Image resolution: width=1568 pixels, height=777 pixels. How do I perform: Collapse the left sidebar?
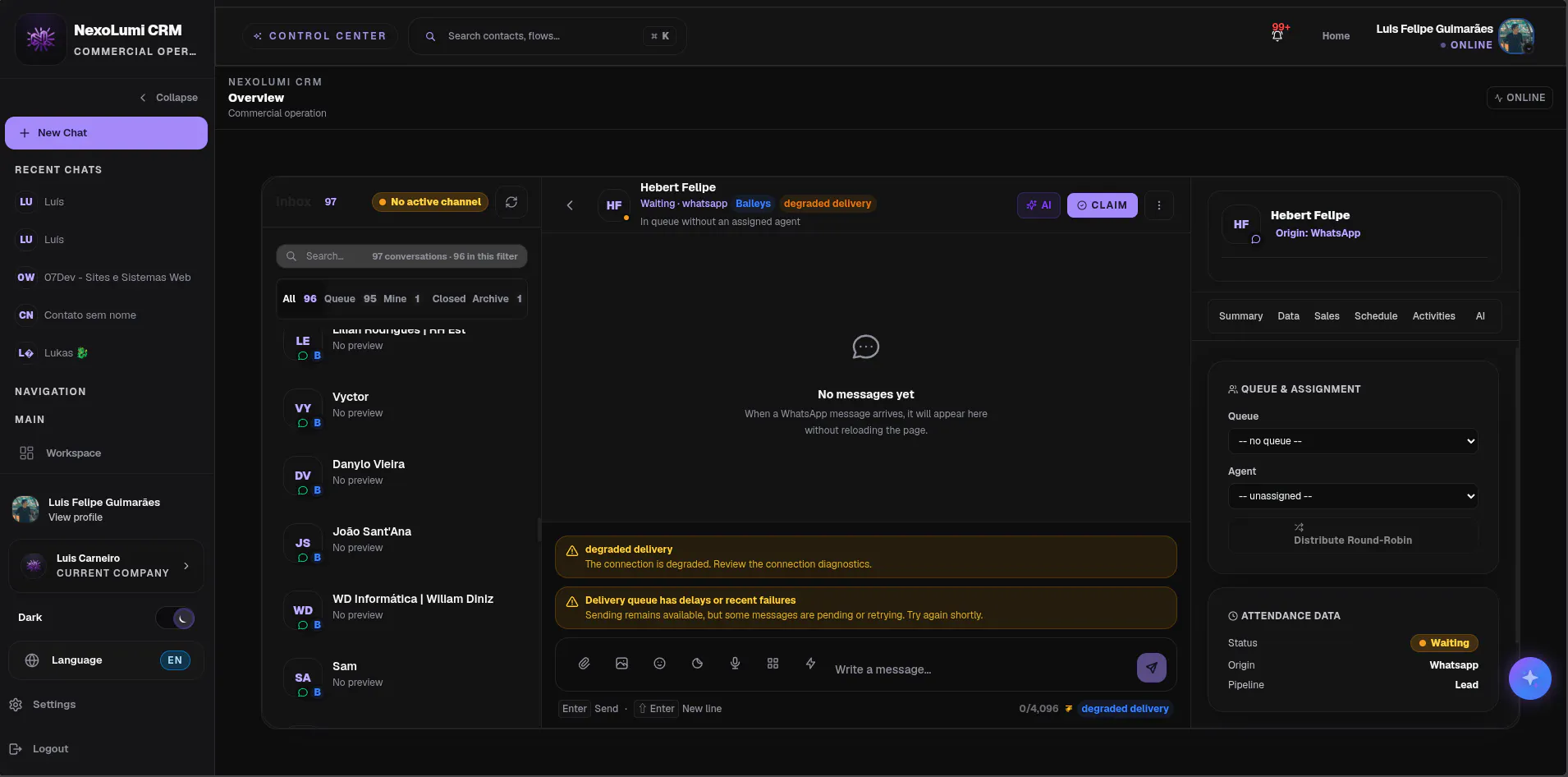(169, 98)
